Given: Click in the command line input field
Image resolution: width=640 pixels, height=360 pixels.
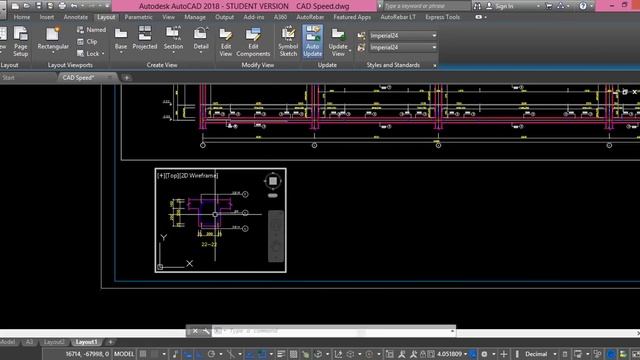Looking at the screenshot, I should (335, 331).
